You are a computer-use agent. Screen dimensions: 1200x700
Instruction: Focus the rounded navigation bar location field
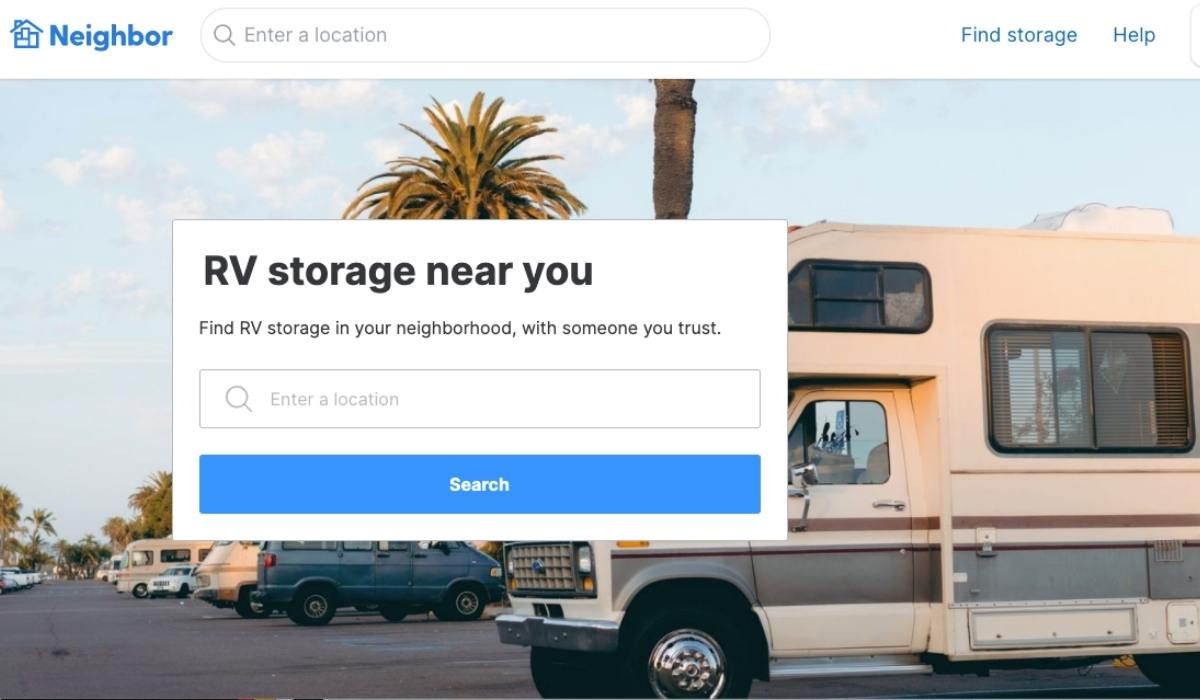pyautogui.click(x=486, y=35)
